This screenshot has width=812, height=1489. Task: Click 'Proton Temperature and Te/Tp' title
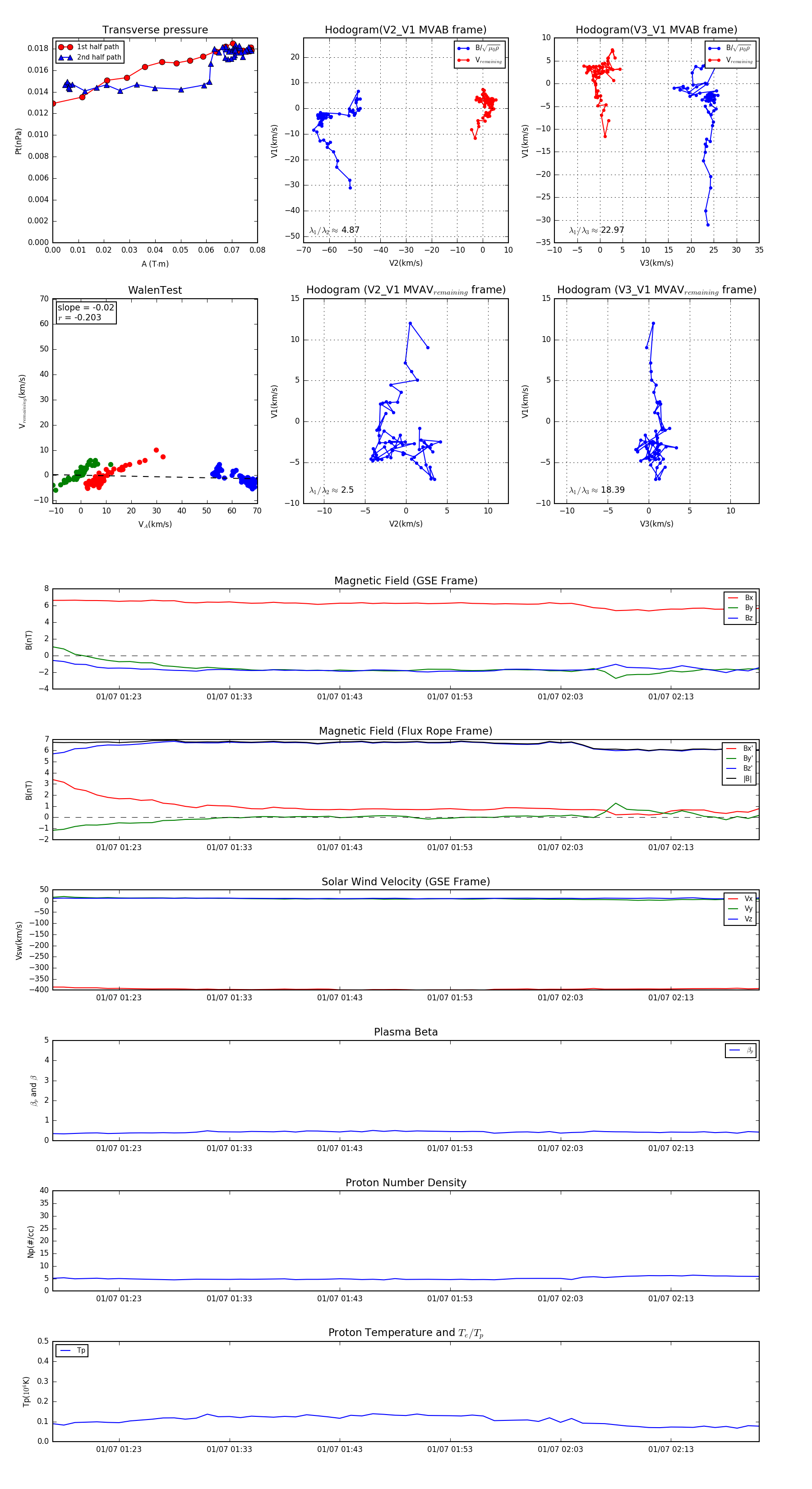(x=406, y=1333)
